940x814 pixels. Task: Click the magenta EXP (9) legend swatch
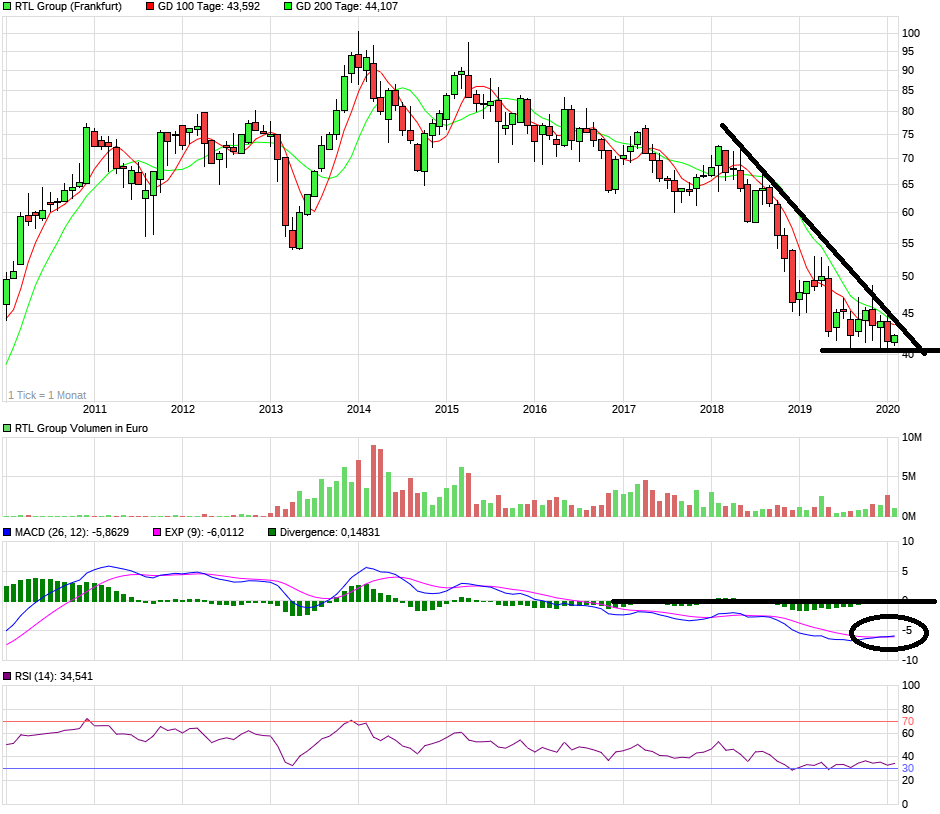pyautogui.click(x=154, y=533)
